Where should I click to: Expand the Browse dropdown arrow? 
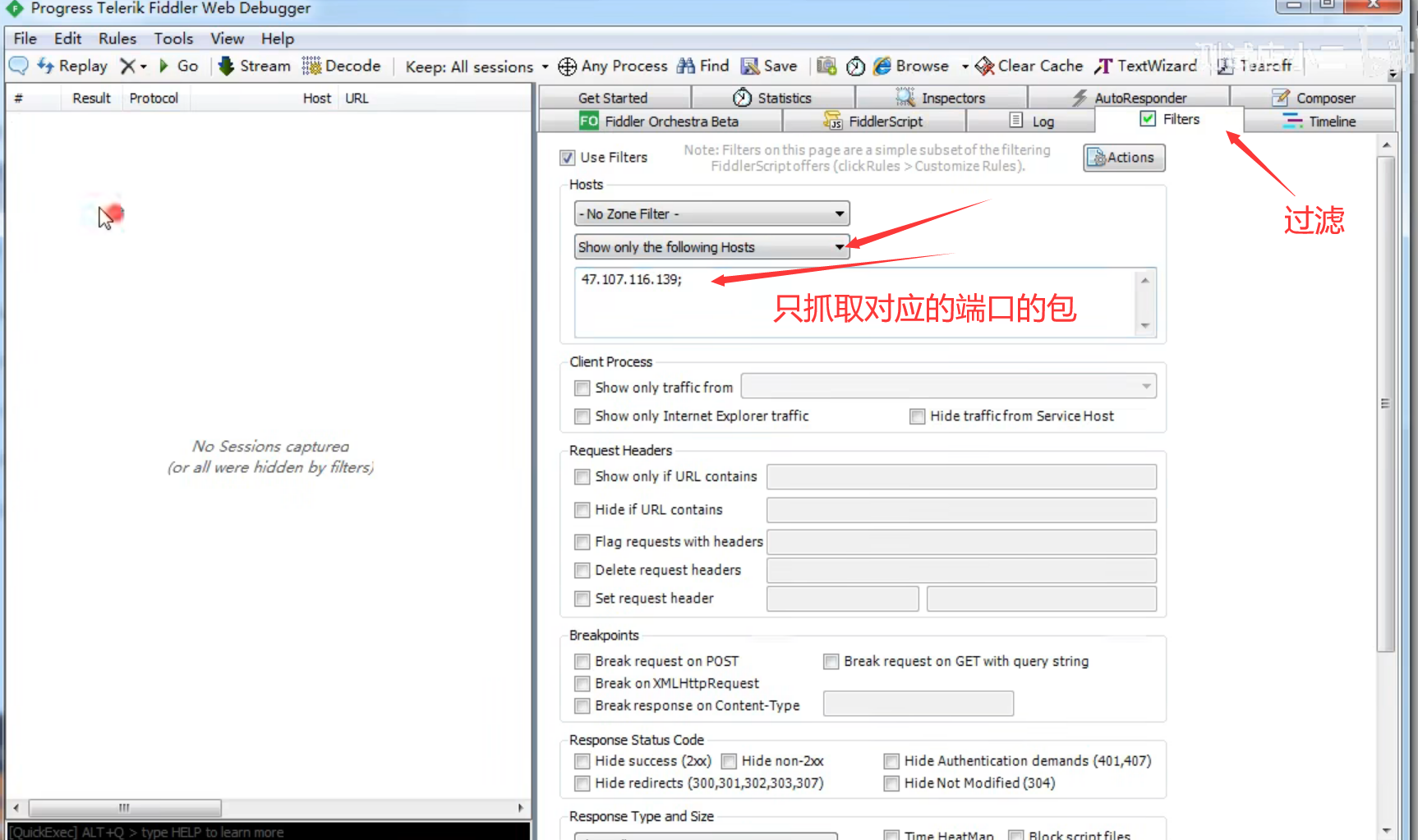pyautogui.click(x=965, y=67)
